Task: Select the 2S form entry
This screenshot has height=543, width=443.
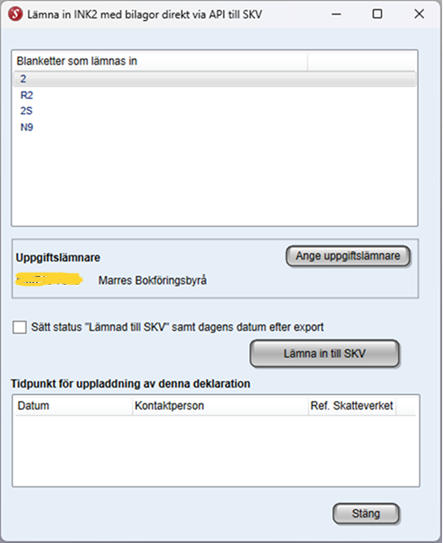Action: tap(26, 111)
